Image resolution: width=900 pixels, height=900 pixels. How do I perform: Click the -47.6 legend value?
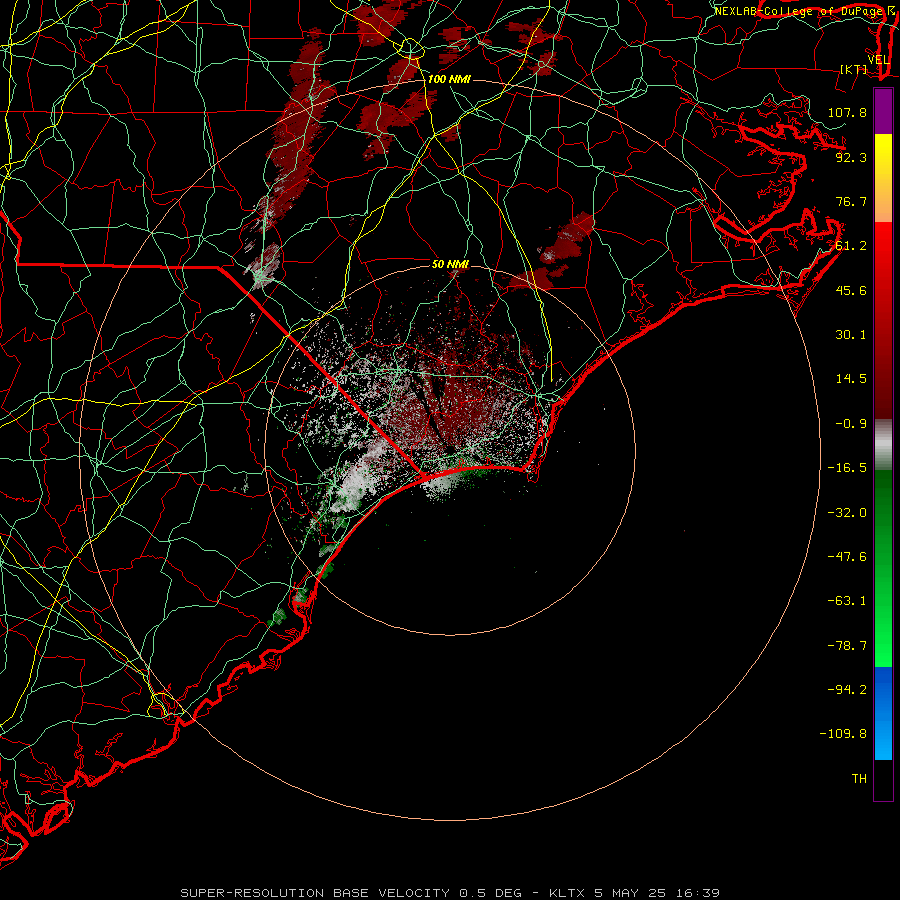point(847,557)
